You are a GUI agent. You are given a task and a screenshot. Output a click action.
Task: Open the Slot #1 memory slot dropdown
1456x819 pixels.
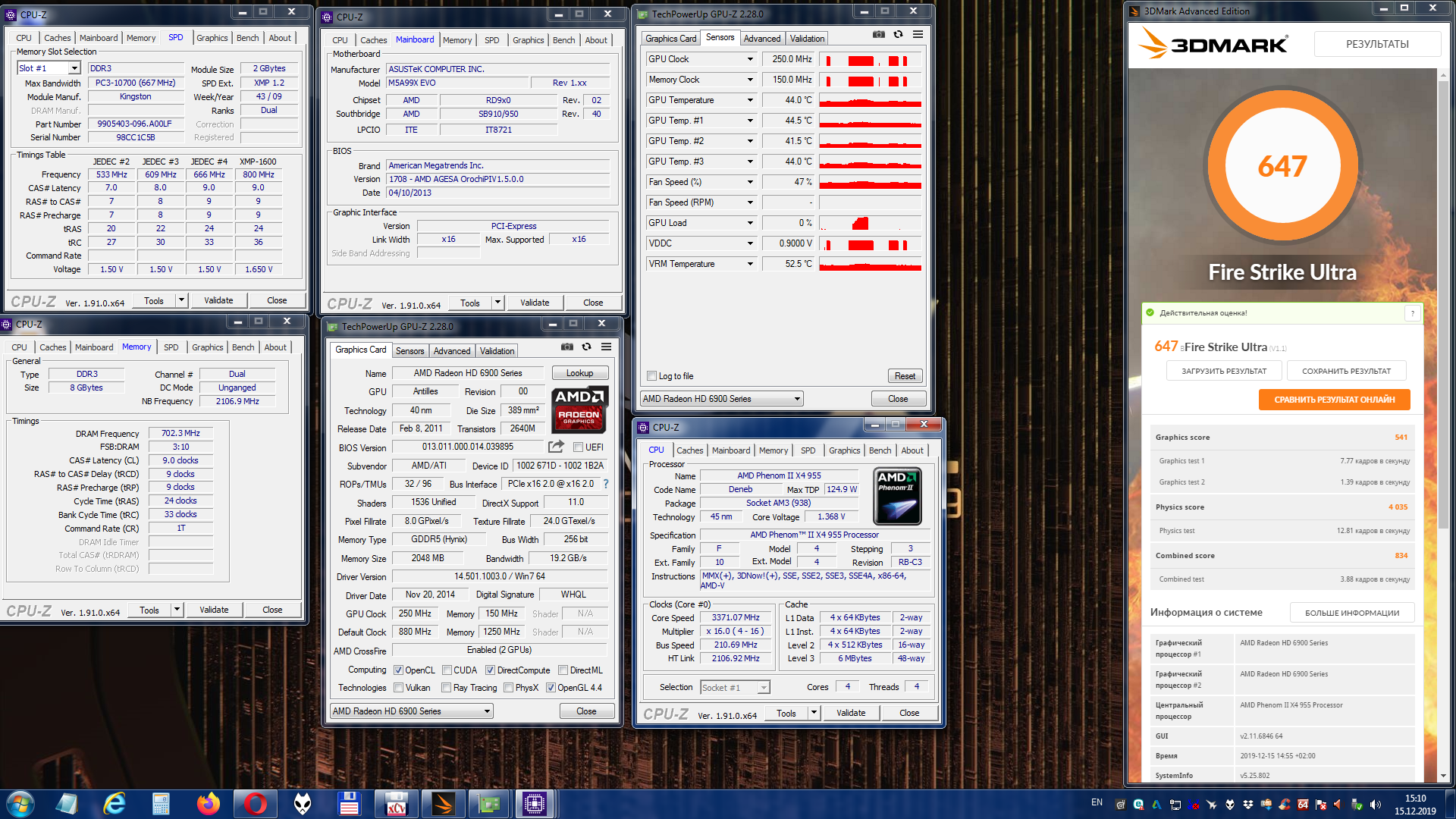74,68
